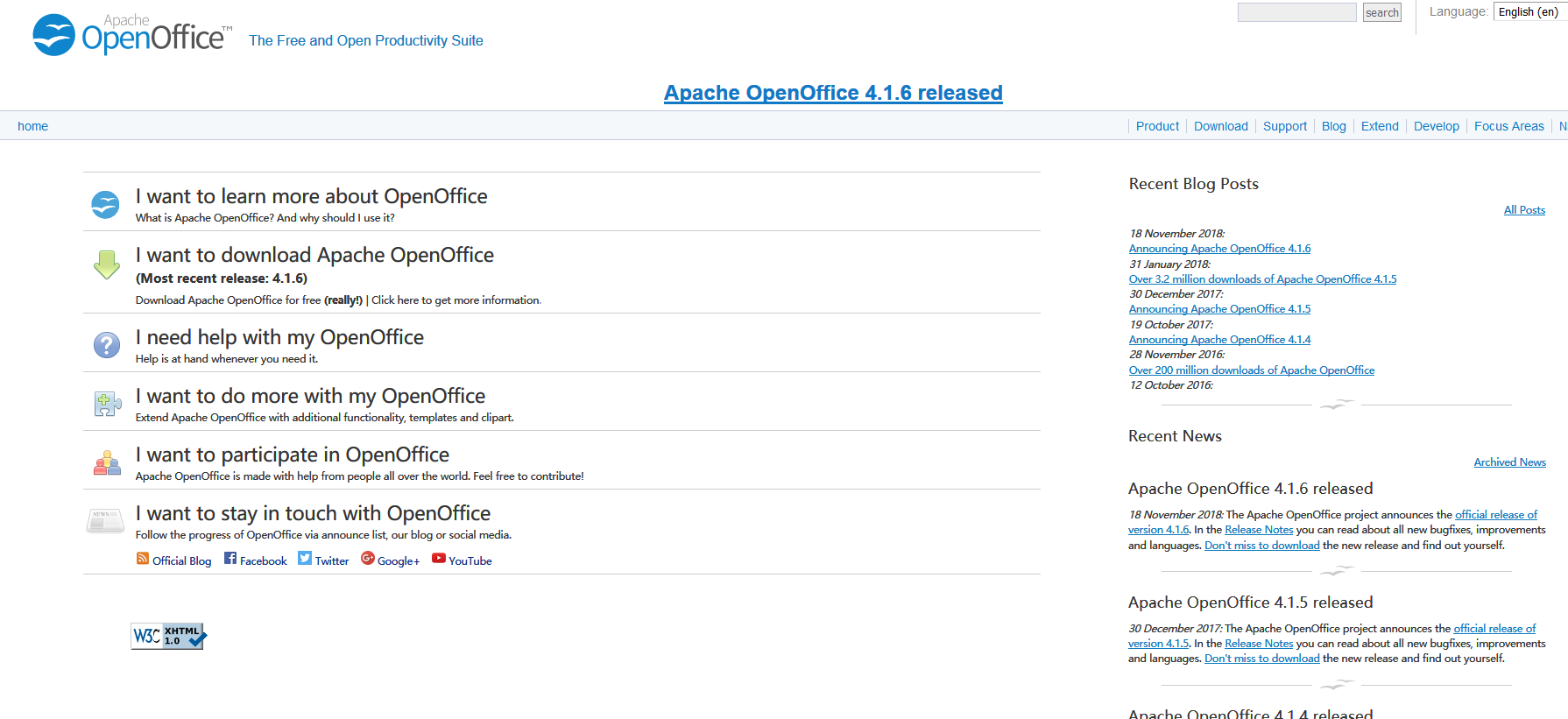Click the Apache OpenOffice logo
The width and height of the screenshot is (1568, 719).
click(132, 35)
